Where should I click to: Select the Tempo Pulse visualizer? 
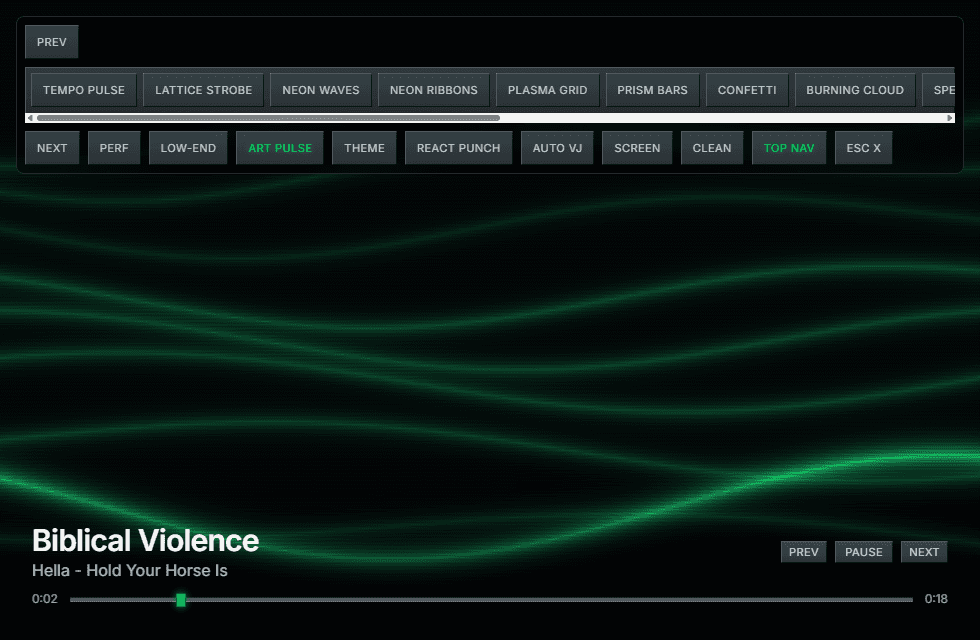[x=84, y=90]
